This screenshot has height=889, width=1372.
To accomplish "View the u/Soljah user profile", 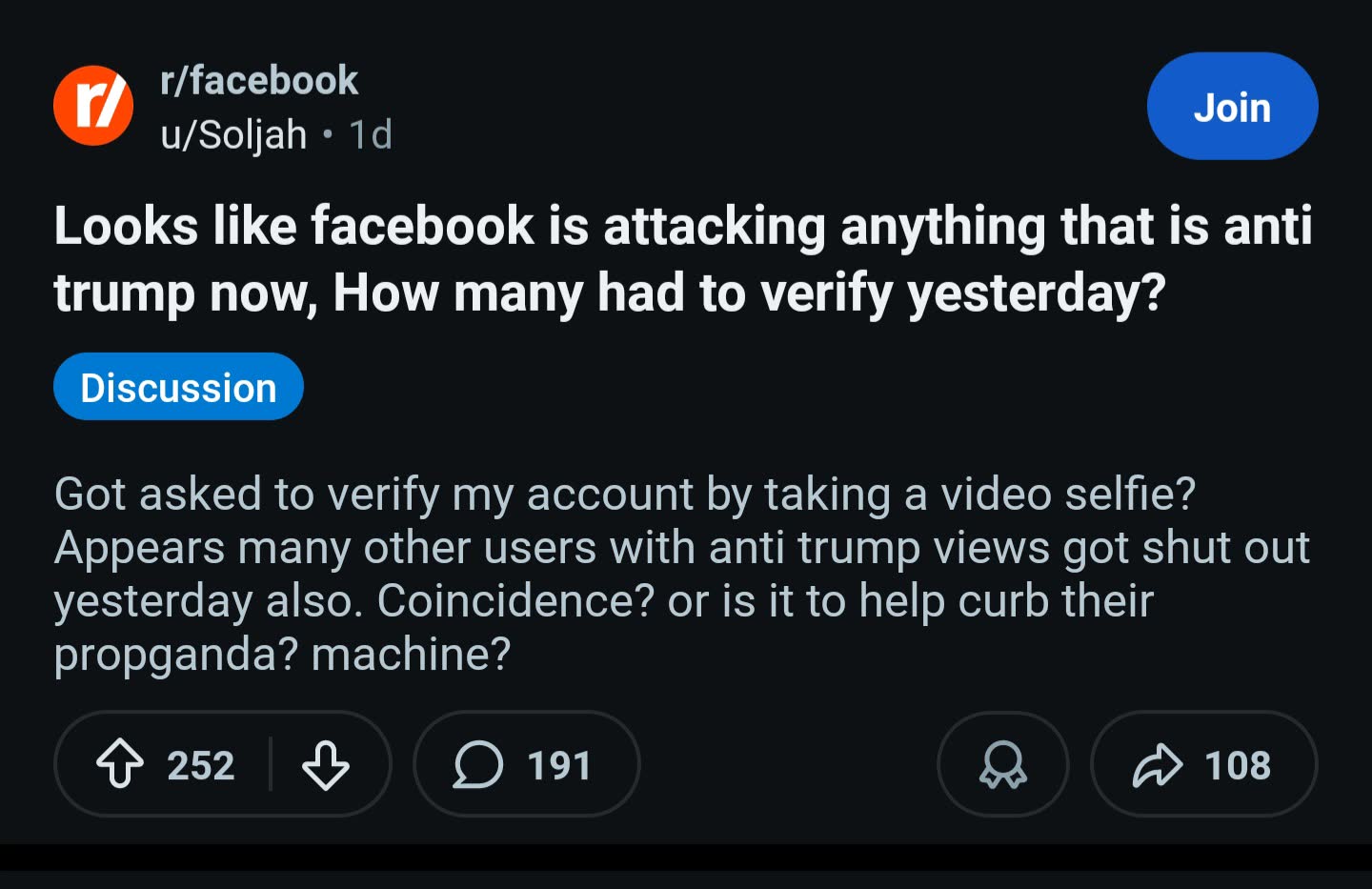I will [x=233, y=135].
